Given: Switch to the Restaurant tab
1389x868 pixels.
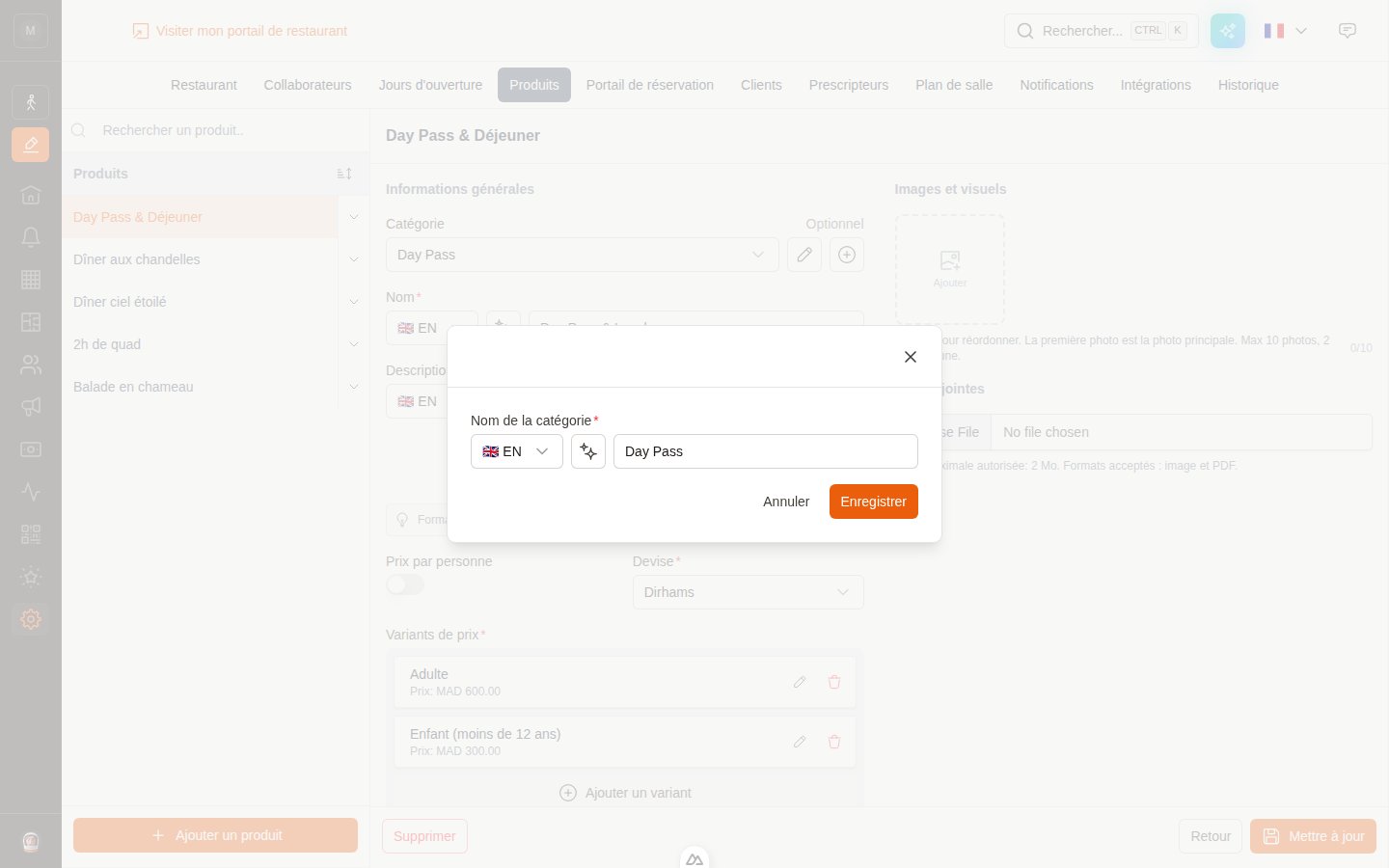Looking at the screenshot, I should [x=204, y=85].
